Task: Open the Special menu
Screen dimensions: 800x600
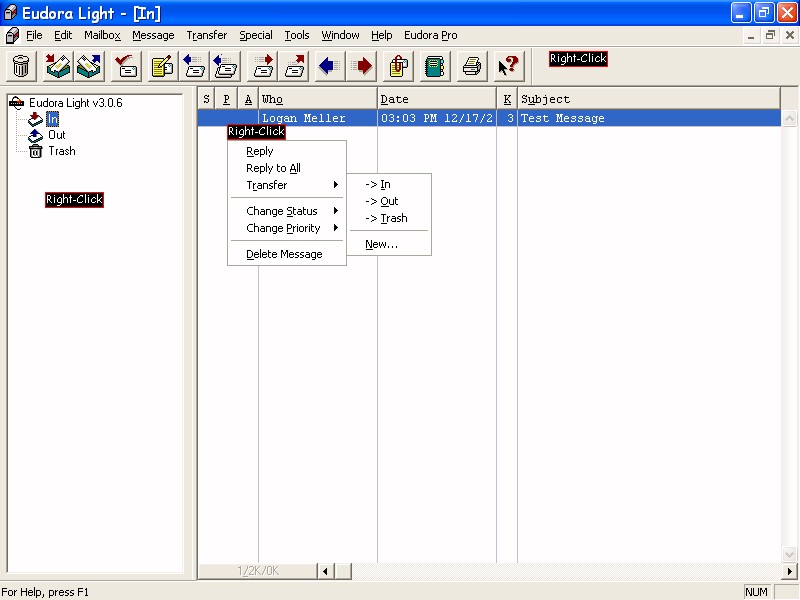Action: 256,35
